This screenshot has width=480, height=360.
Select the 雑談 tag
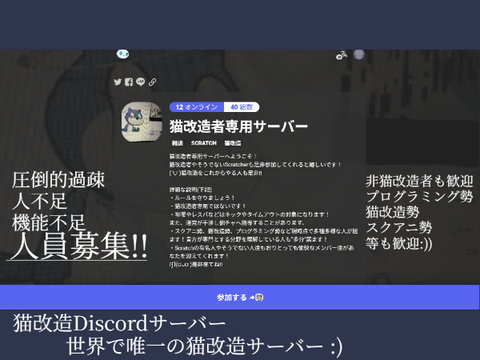177,143
